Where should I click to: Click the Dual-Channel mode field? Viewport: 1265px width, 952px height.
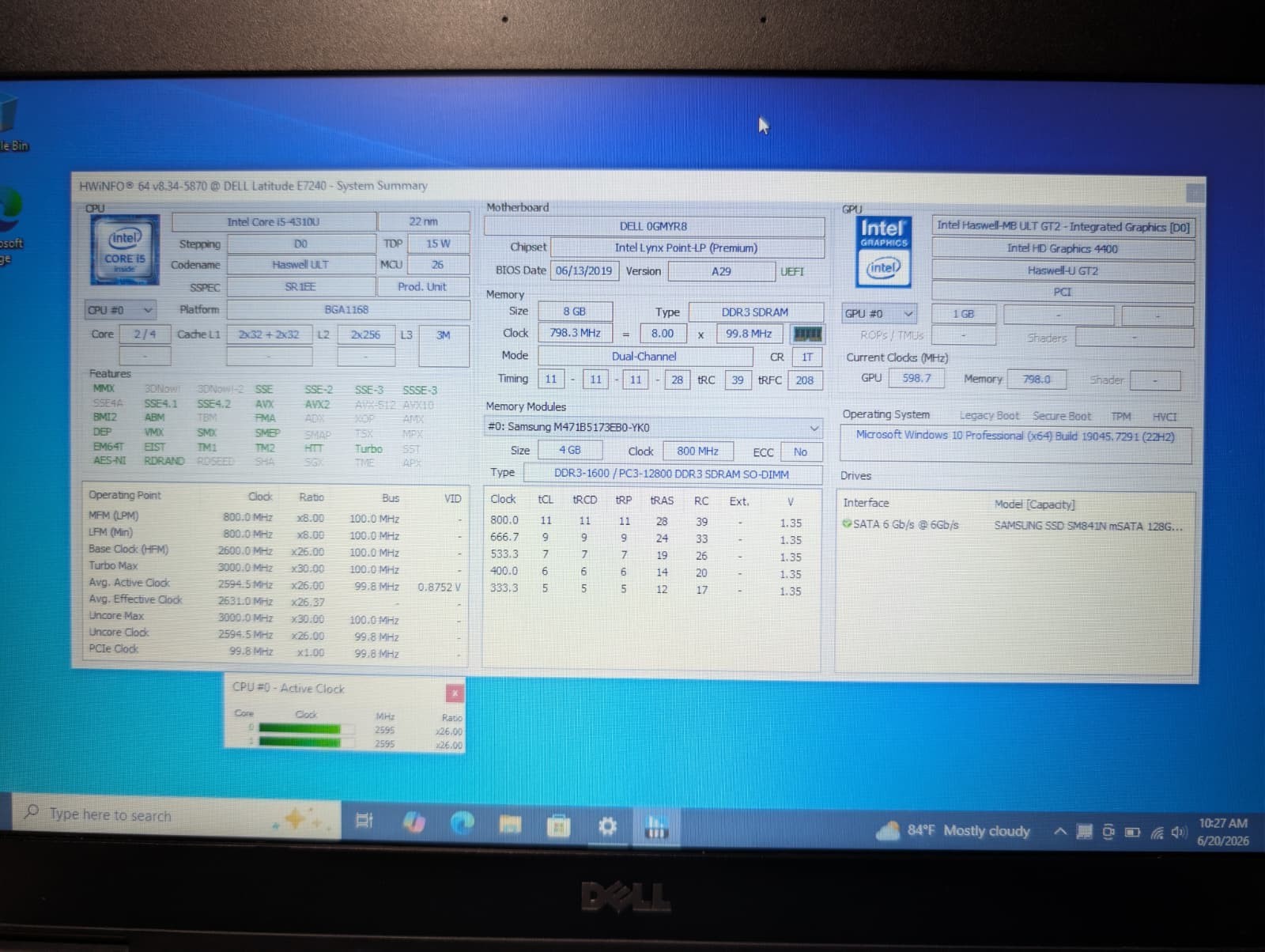point(644,357)
